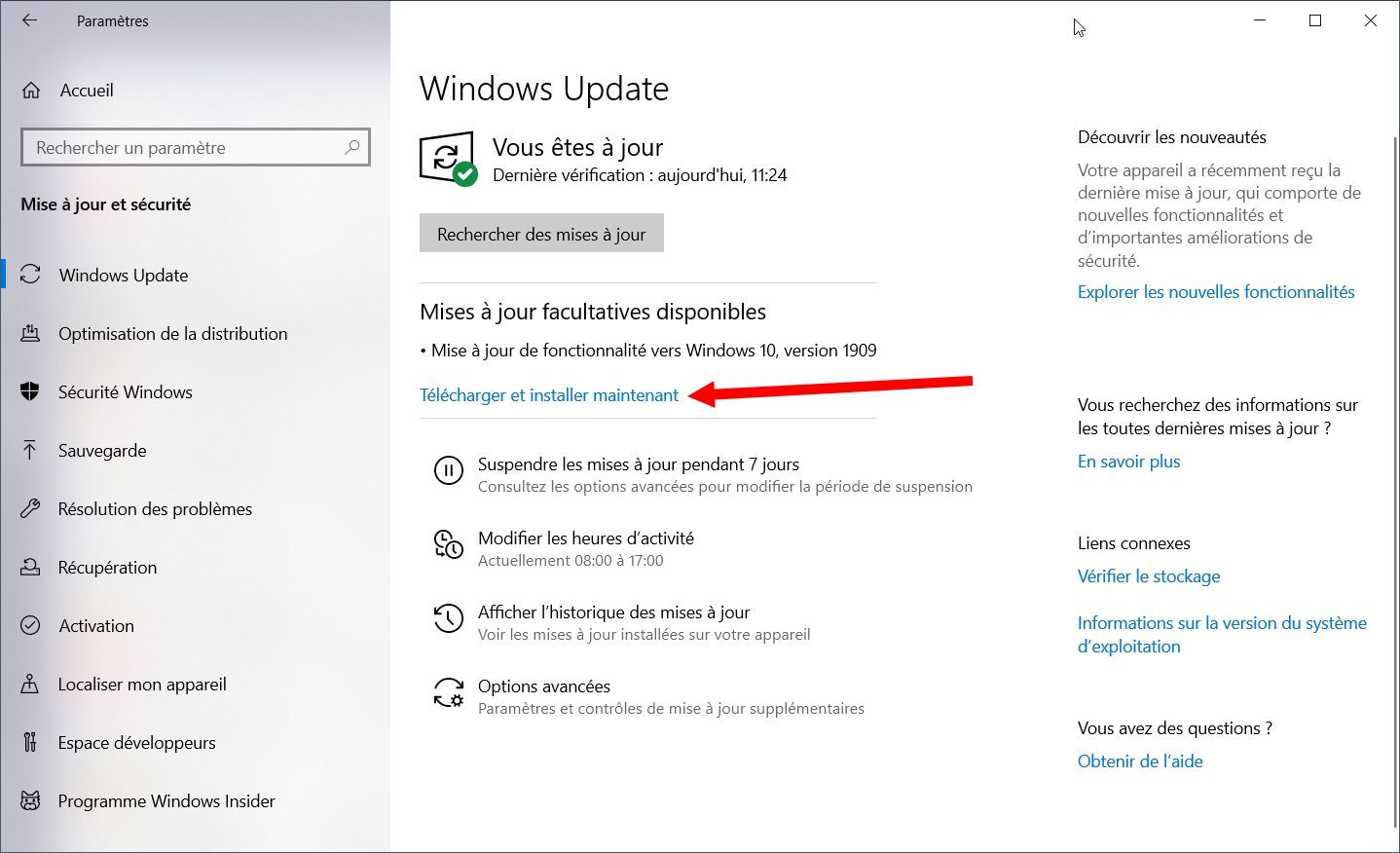Go to the Activation page
Screen dimensions: 1400x853
96,625
